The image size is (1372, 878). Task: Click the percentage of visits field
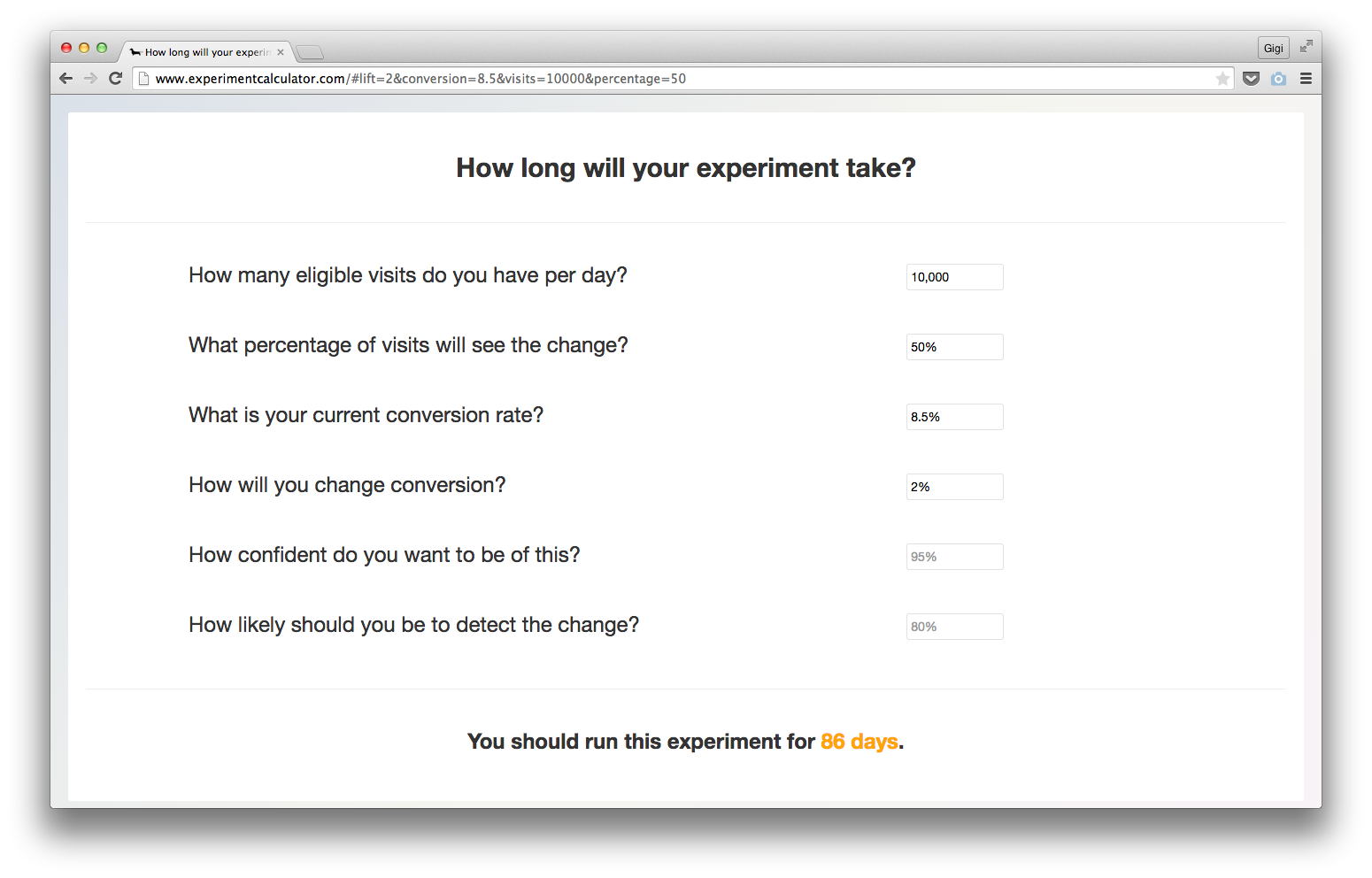[954, 347]
